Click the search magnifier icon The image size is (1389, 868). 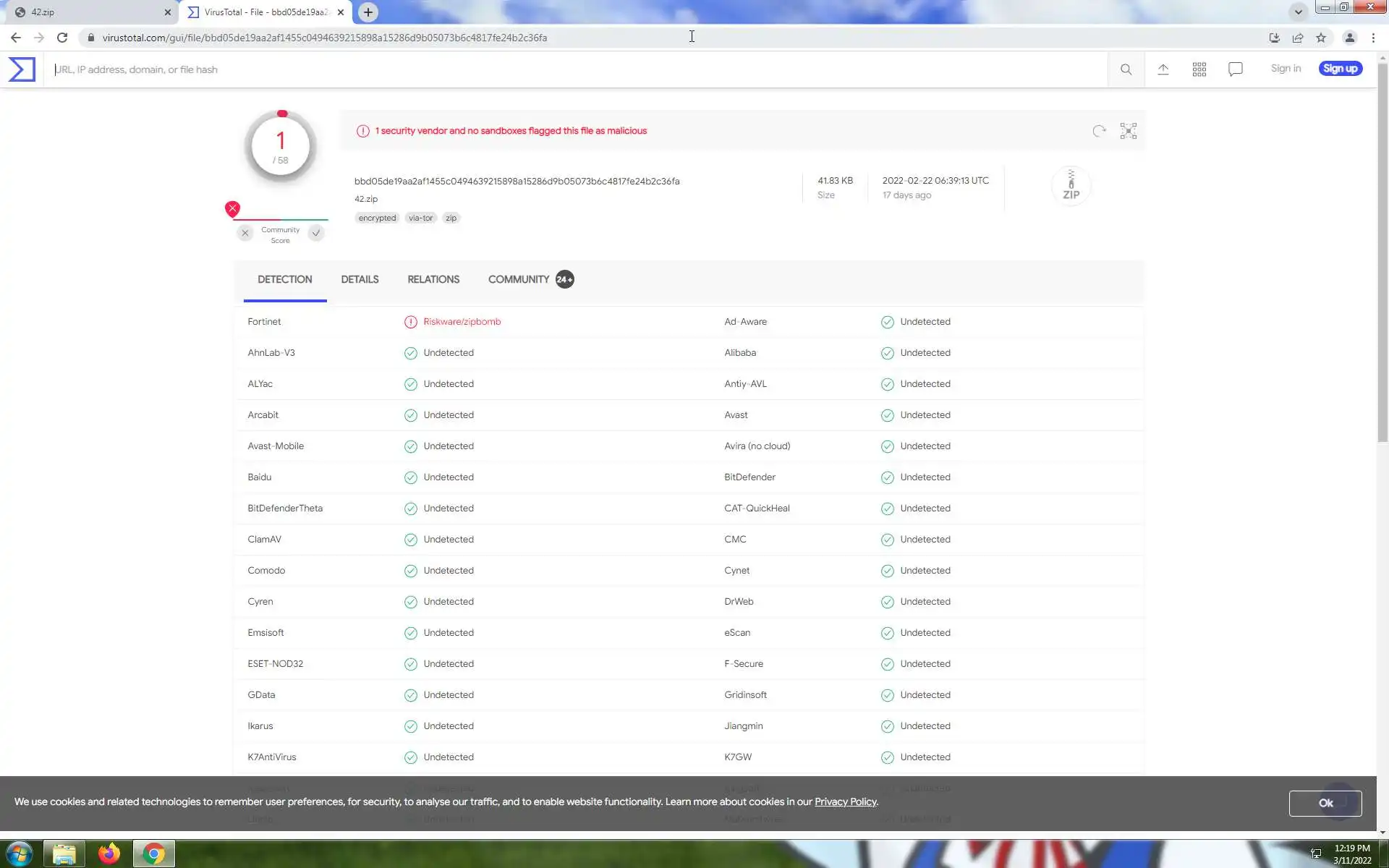click(1126, 69)
